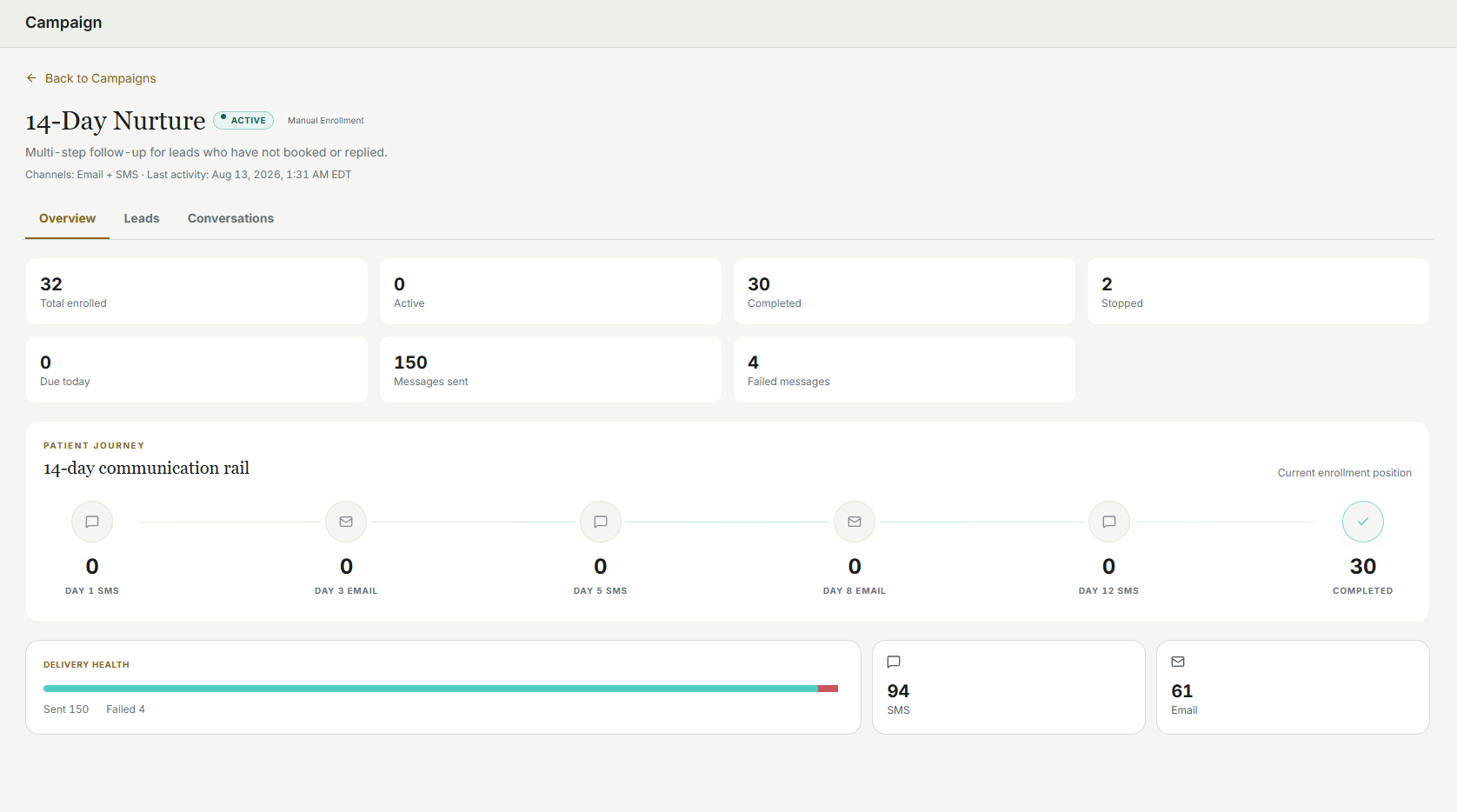Open the 30 Completed stat card
The width and height of the screenshot is (1457, 812).
[904, 291]
